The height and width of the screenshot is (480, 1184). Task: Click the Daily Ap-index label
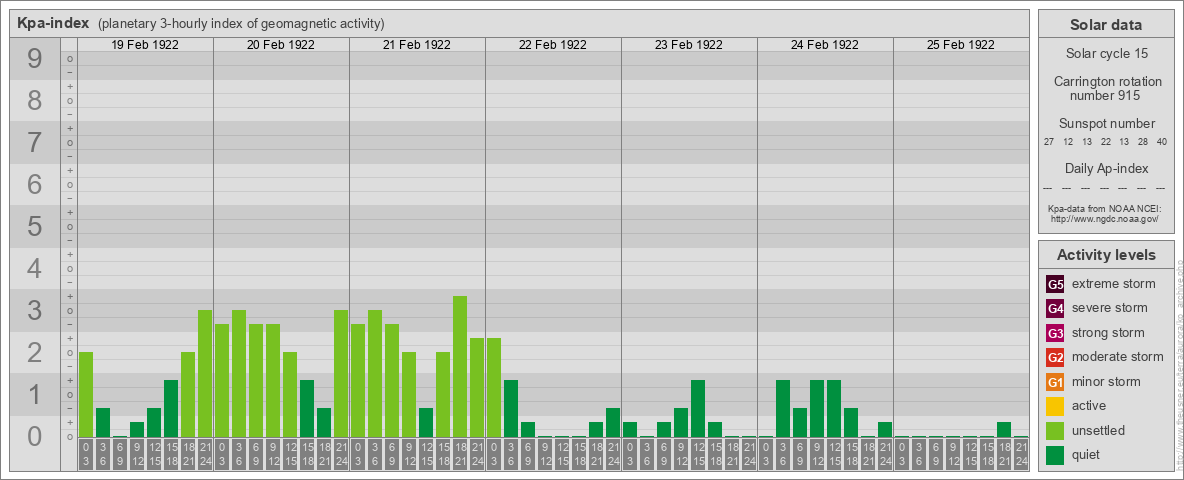1106,168
